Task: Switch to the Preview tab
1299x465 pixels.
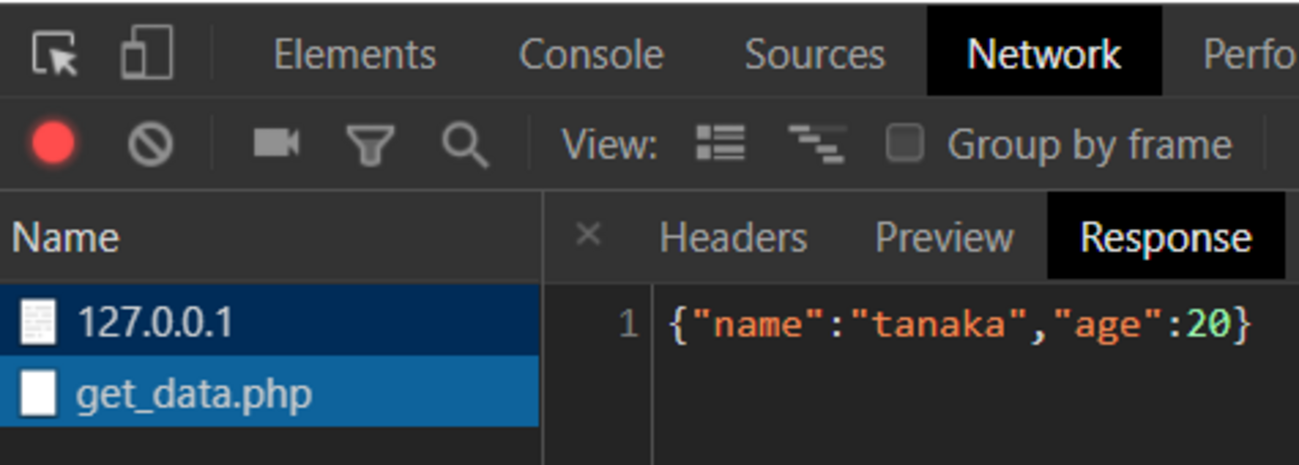Action: click(x=944, y=238)
